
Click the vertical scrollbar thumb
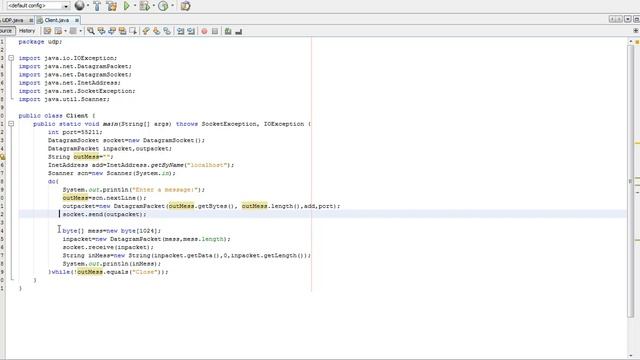coord(630,180)
